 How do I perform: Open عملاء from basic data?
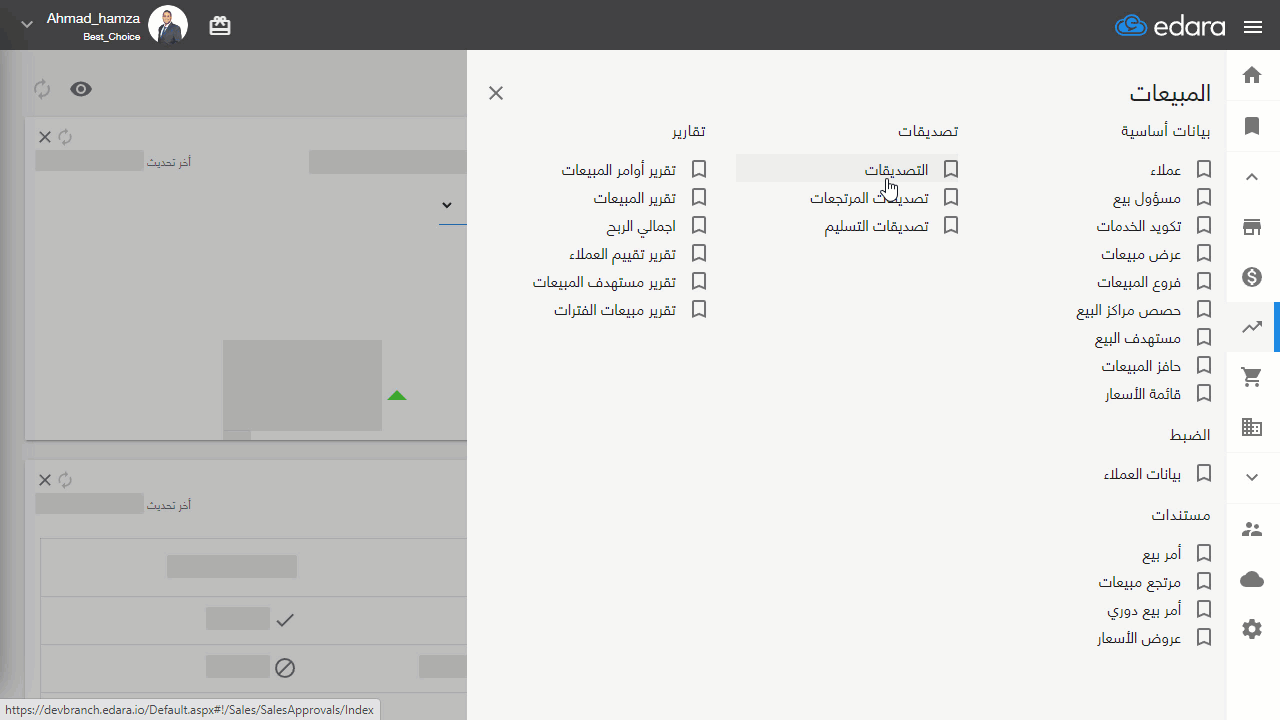click(x=1166, y=171)
